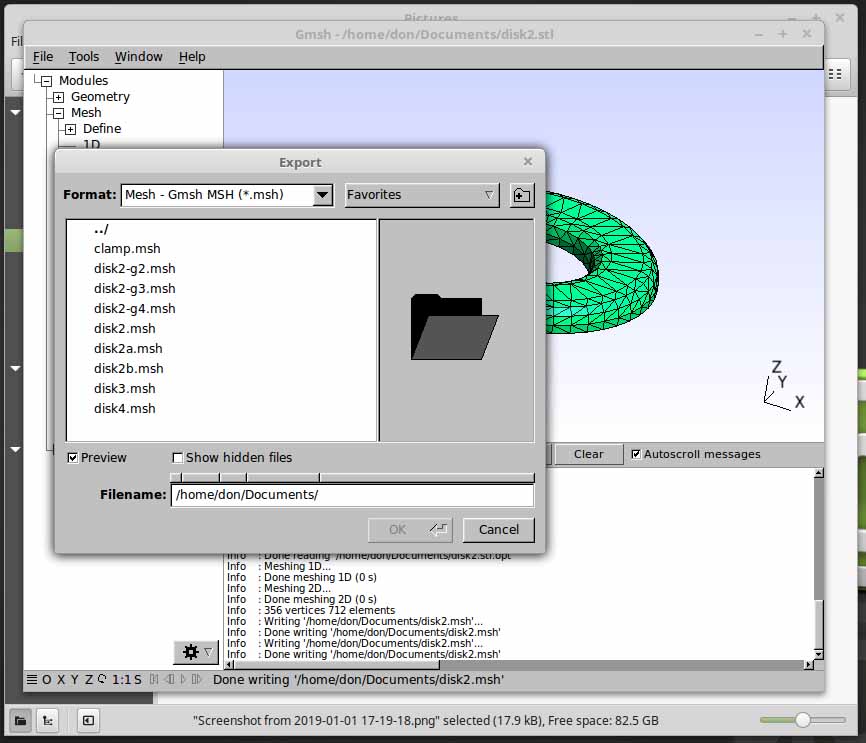Reset scale with the 1:1 status button
Image resolution: width=866 pixels, height=743 pixels.
point(121,679)
